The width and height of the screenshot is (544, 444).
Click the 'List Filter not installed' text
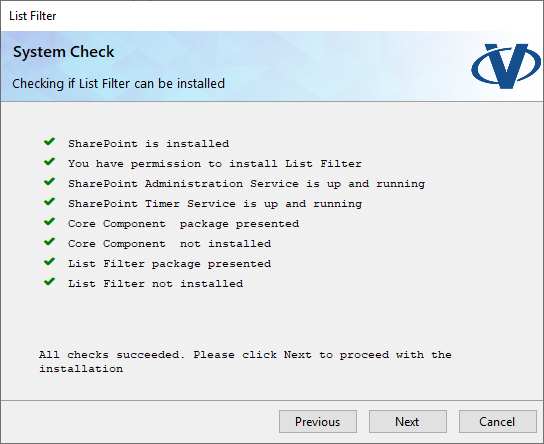[155, 283]
